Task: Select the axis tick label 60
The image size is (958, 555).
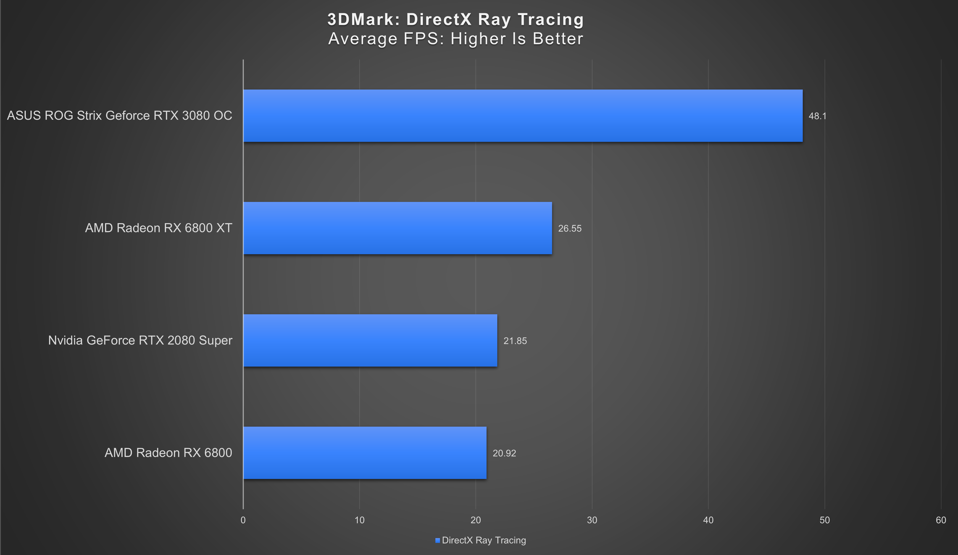Action: 941,520
